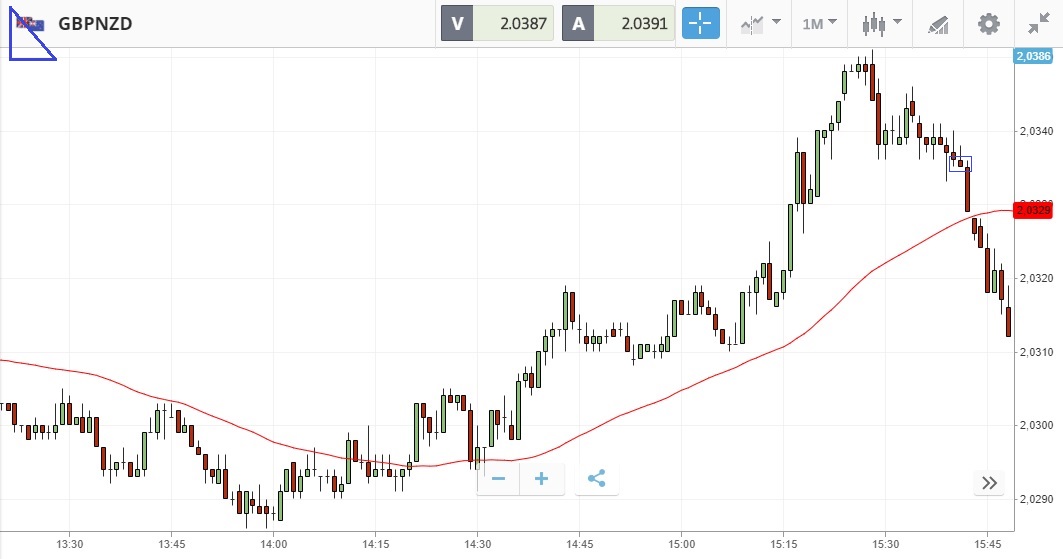This screenshot has width=1063, height=559.
Task: Open the drawing tools pencil icon
Action: point(937,23)
